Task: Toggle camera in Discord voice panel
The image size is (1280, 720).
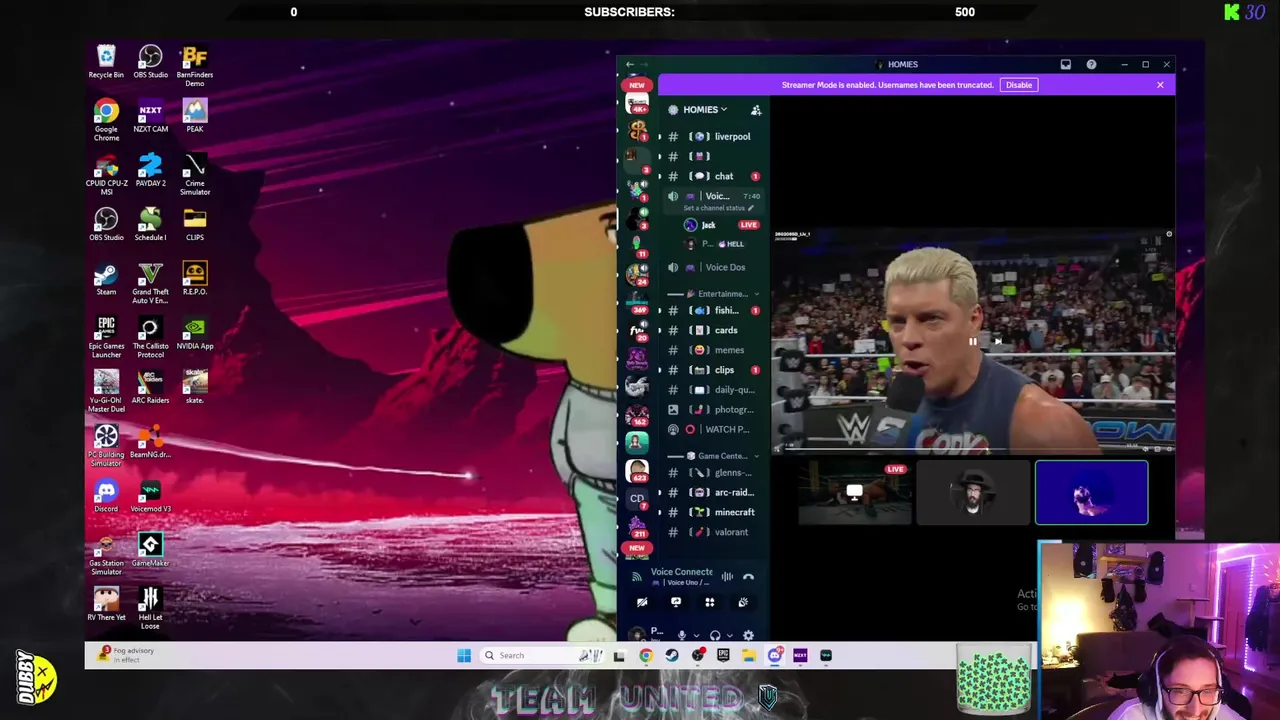Action: pos(642,602)
